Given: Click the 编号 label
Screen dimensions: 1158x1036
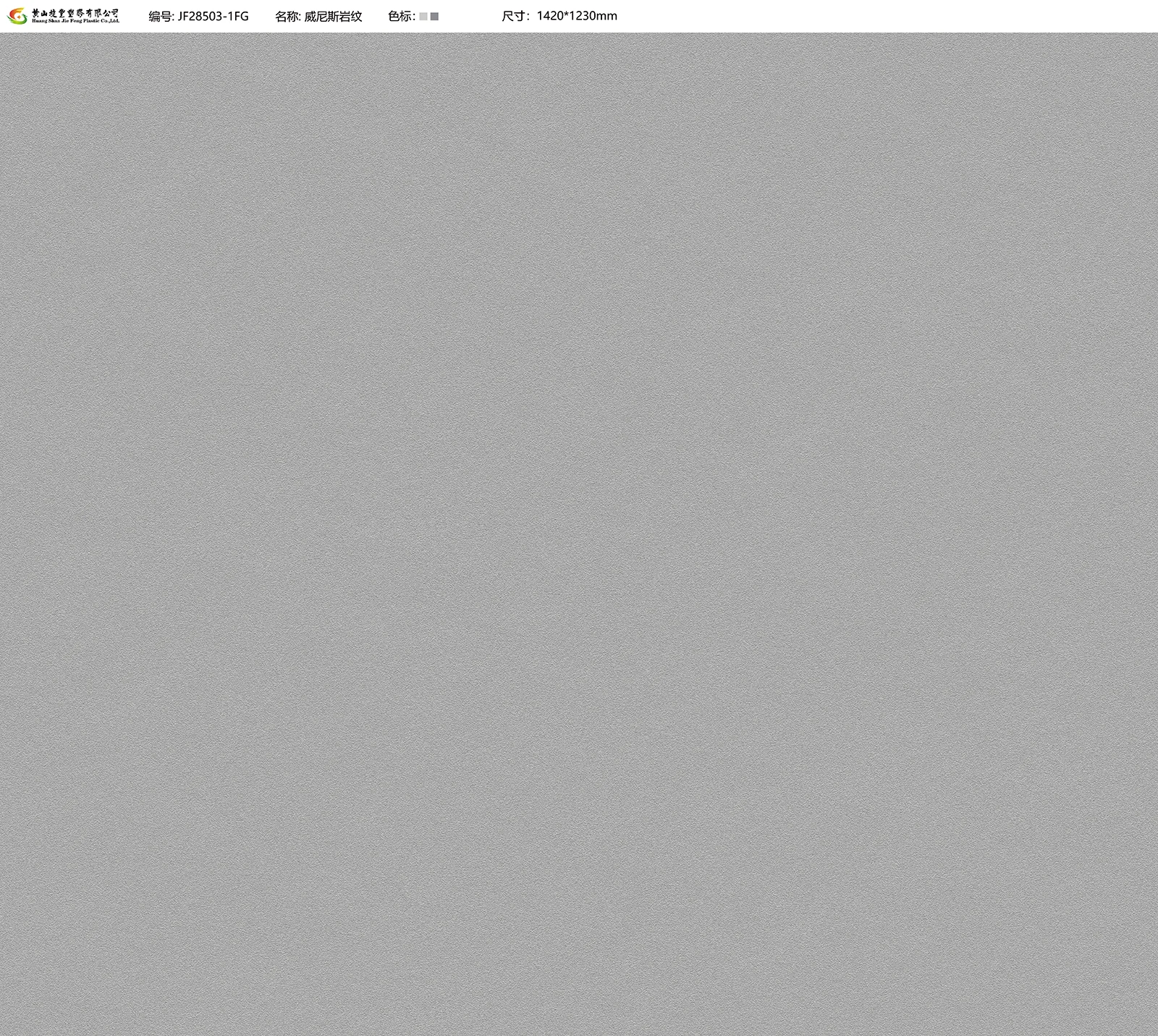Looking at the screenshot, I should click(x=160, y=16).
